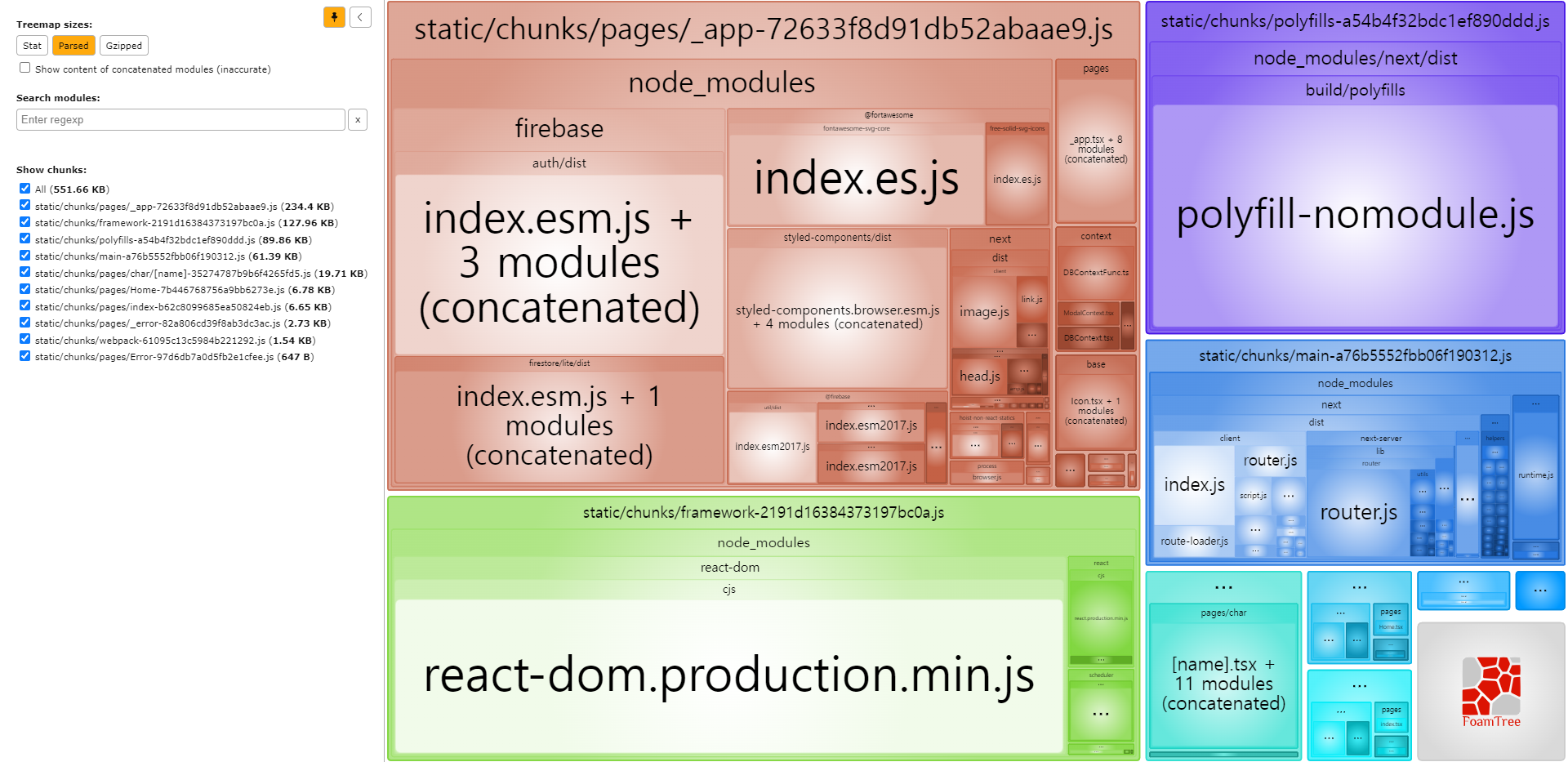Click the _app-72633f8d91db52abaae9.js treemap header
This screenshot has width=1568, height=762.
[763, 29]
